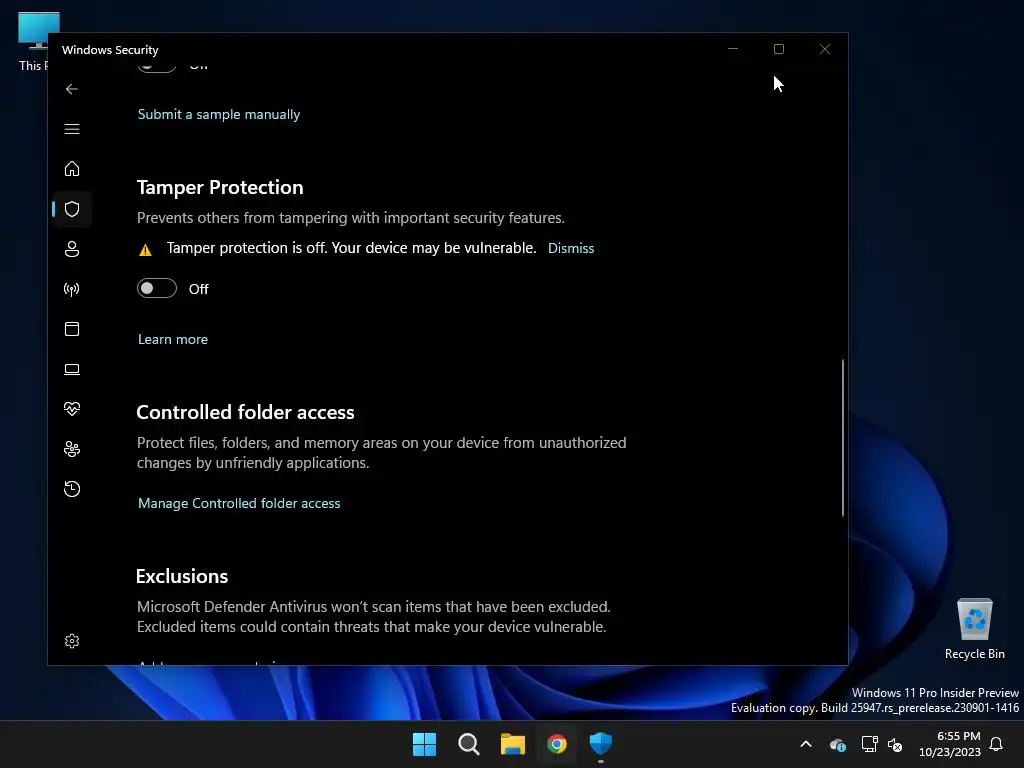Go back using the back arrow
The image size is (1024, 768).
[72, 89]
